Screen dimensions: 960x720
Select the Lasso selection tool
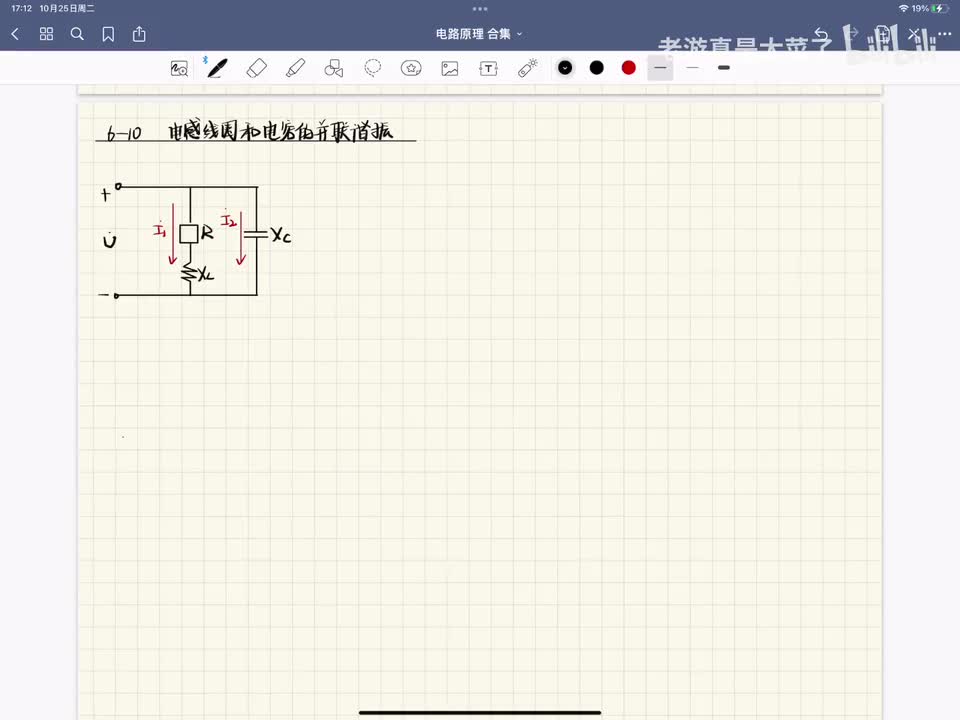coord(372,68)
